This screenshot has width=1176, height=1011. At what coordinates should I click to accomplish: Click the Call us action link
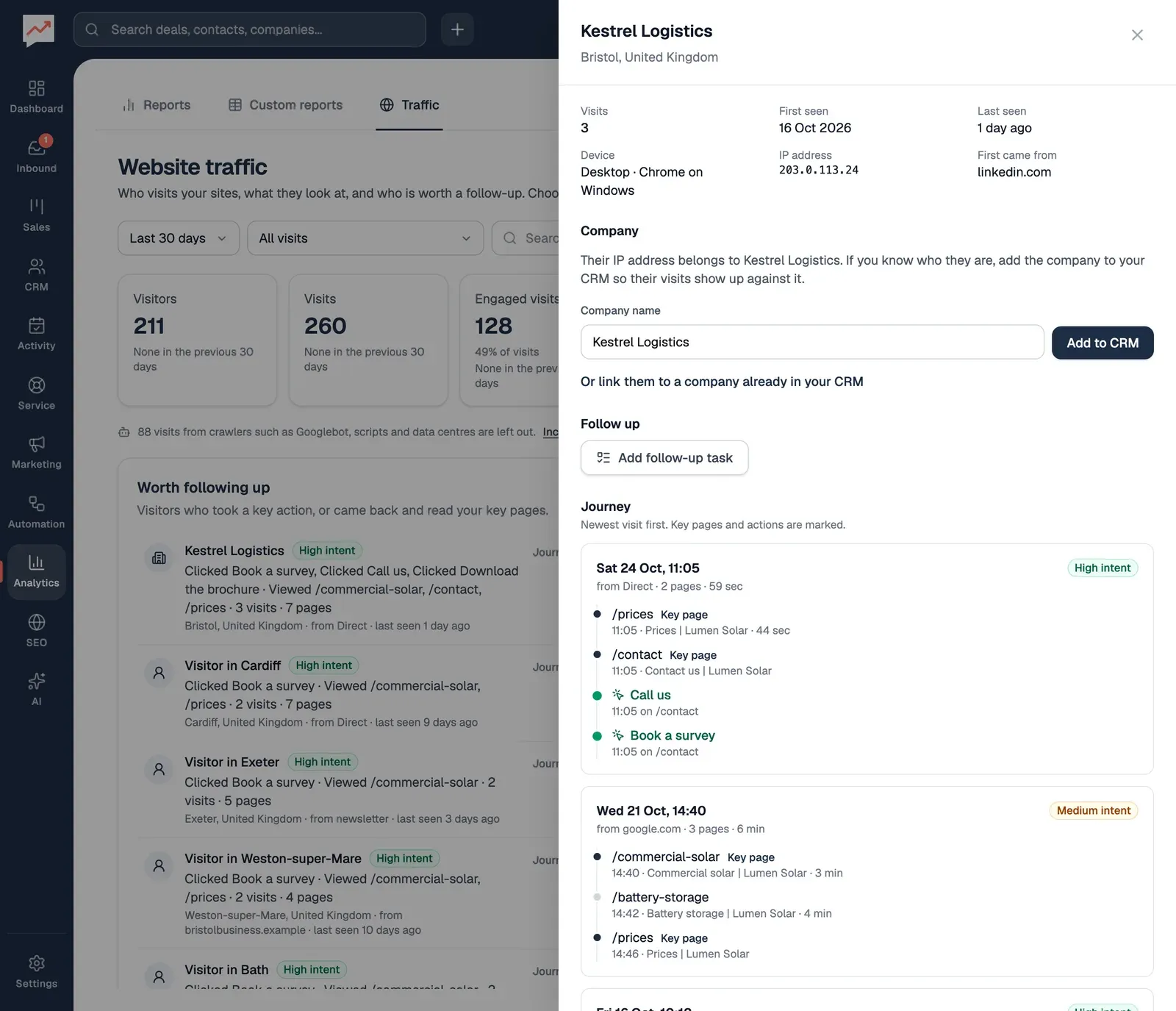pyautogui.click(x=650, y=695)
